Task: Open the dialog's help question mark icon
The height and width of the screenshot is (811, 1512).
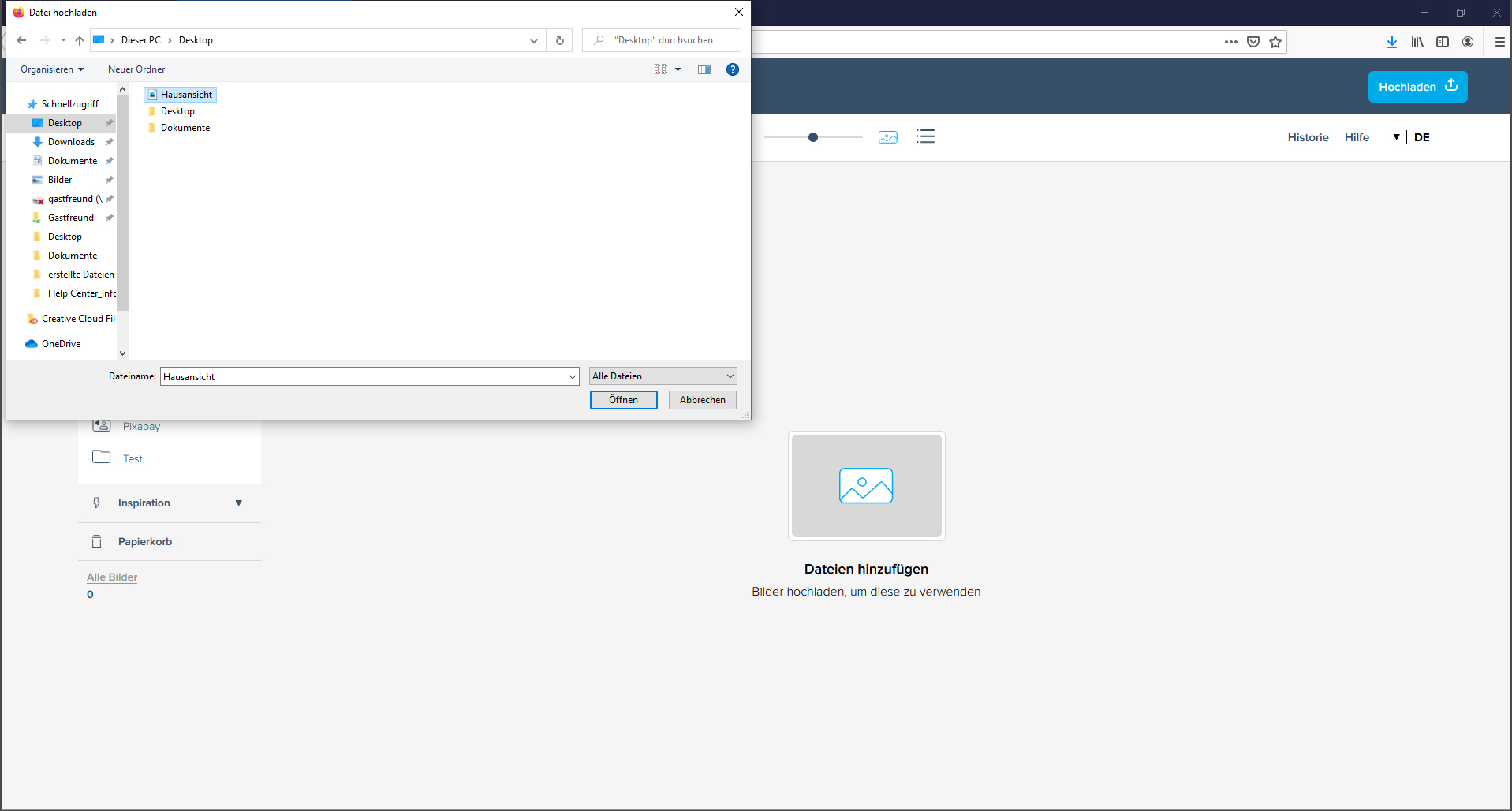Action: pyautogui.click(x=733, y=69)
